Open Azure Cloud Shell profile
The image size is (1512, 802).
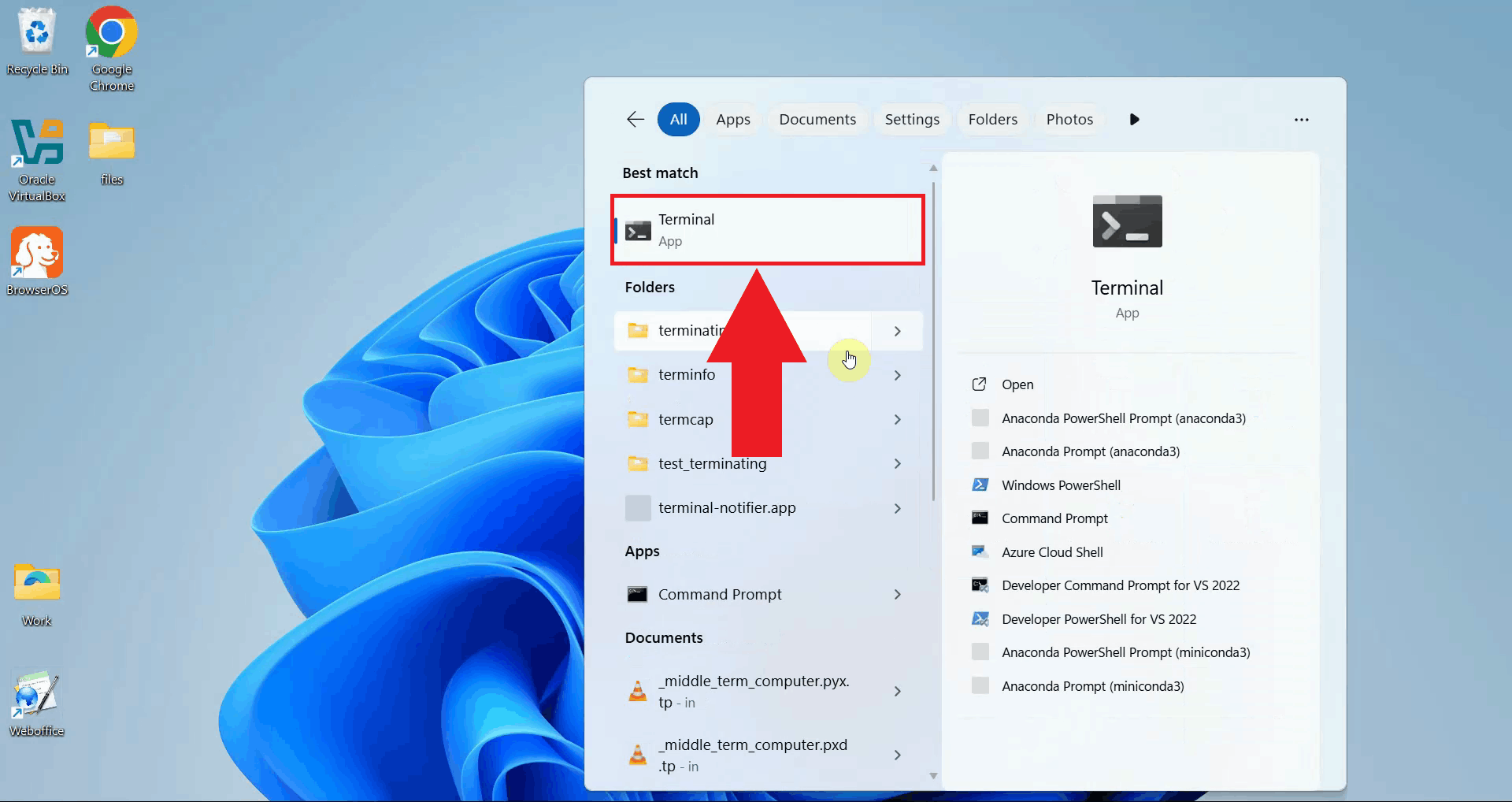click(x=1051, y=552)
